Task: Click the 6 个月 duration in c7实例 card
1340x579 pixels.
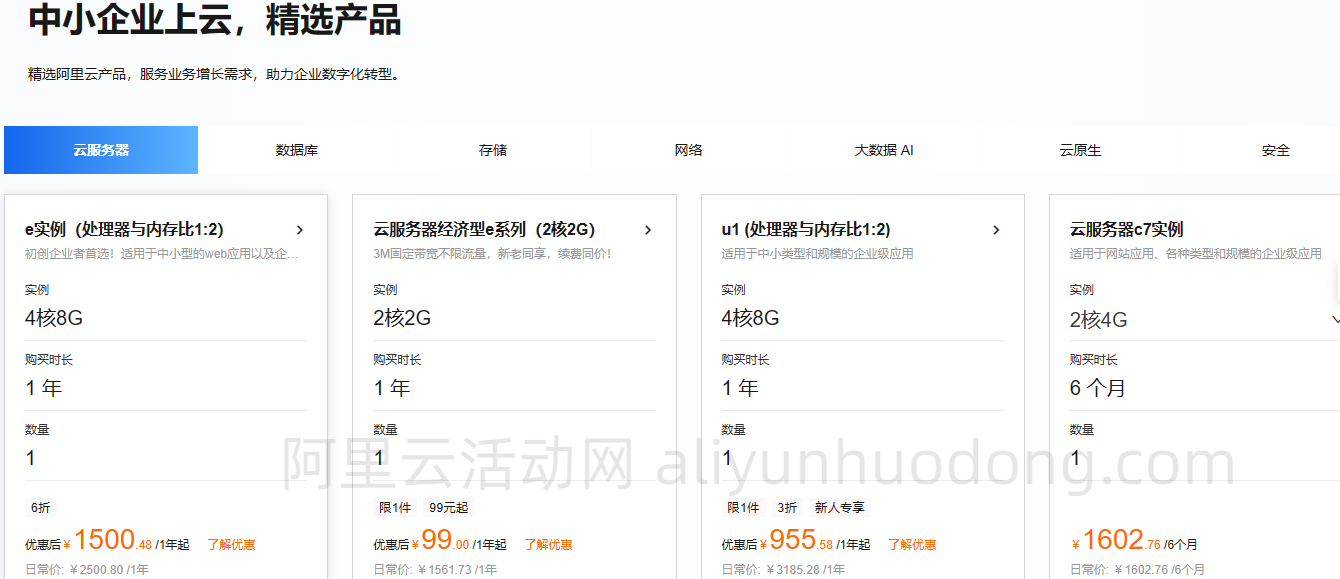Action: [1098, 388]
